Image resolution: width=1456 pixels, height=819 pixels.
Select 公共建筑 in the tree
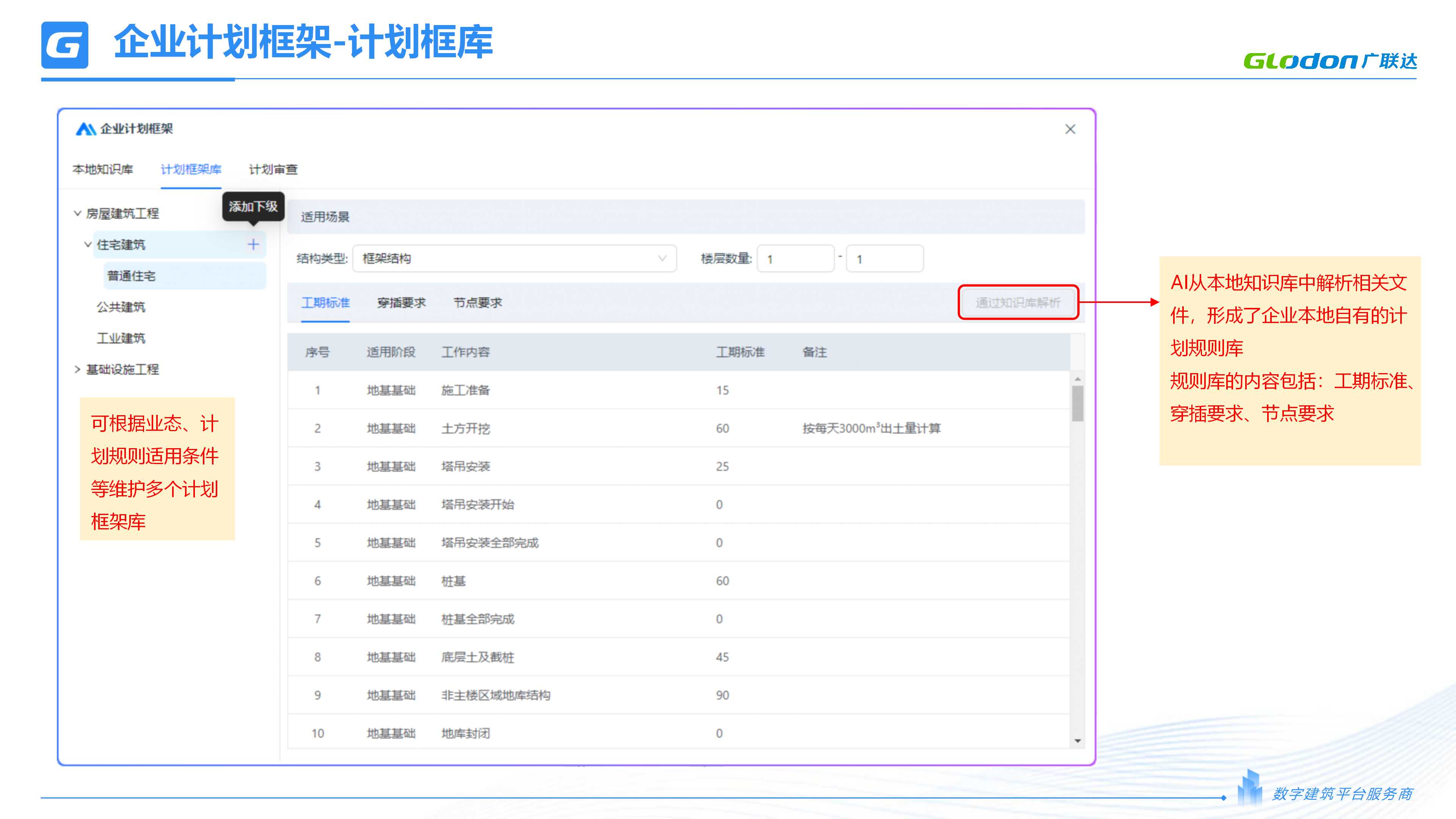[x=121, y=307]
